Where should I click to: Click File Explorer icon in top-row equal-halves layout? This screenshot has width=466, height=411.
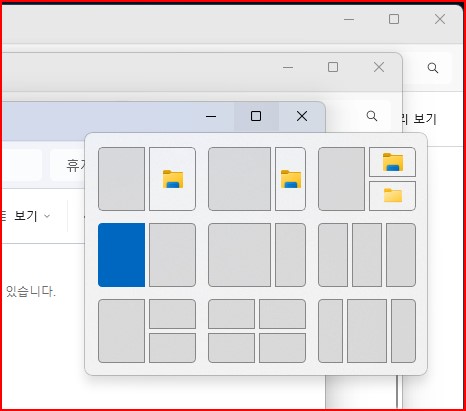pos(173,179)
